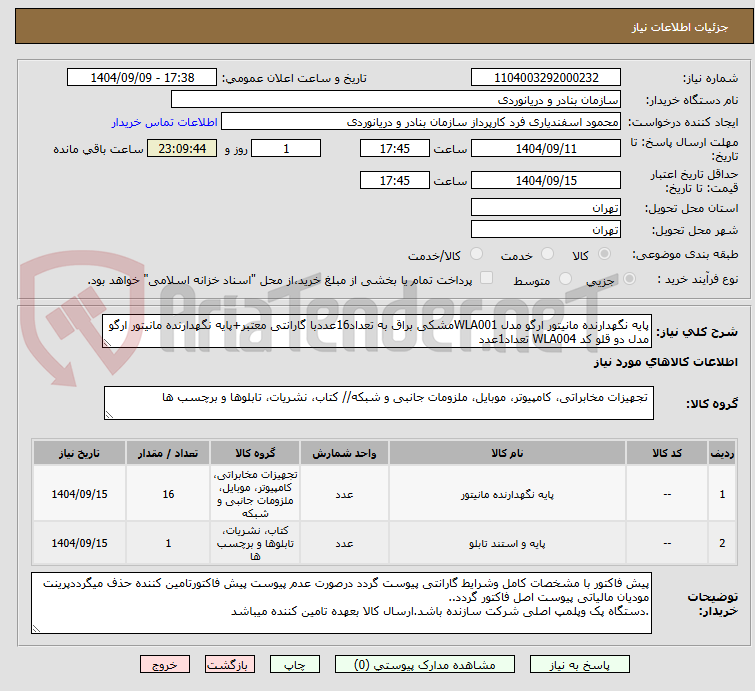
Task: Click the گروه کالا text area
Action: 378,403
